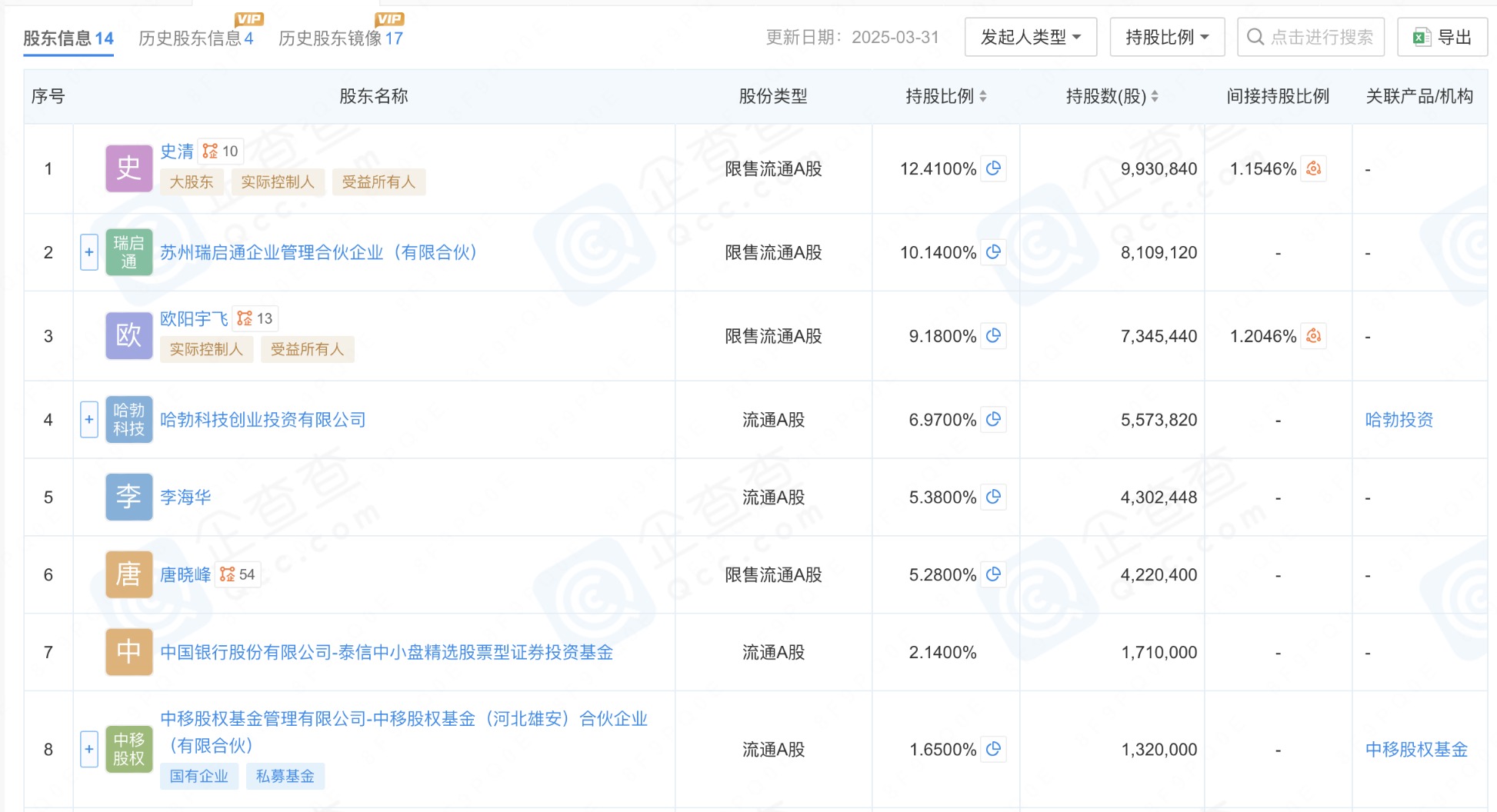Open pie chart icon beside 10.1400%
This screenshot has width=1497, height=812.
pyautogui.click(x=993, y=252)
